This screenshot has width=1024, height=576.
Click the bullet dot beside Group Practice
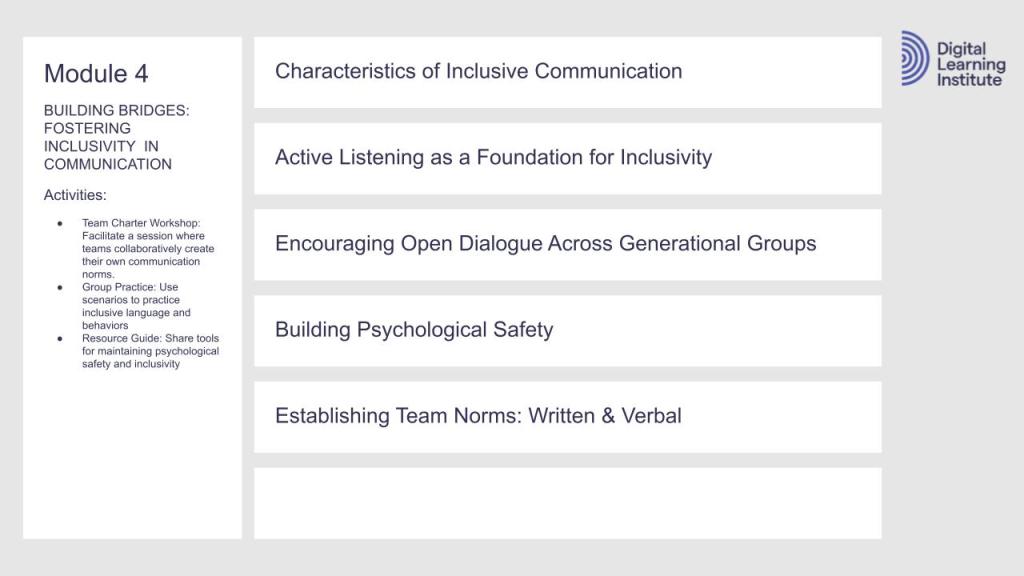click(x=60, y=287)
